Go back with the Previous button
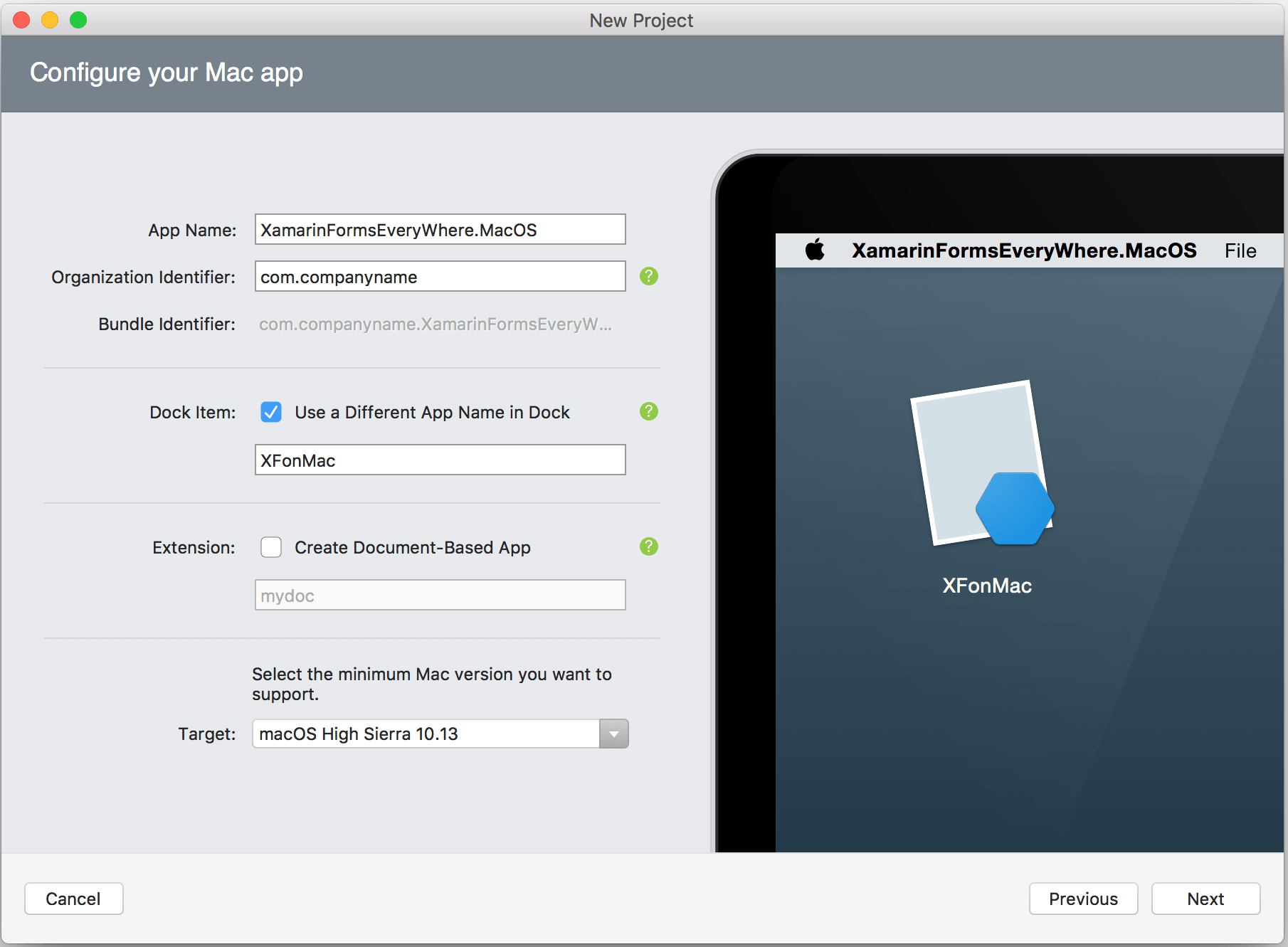Viewport: 1288px width, 947px height. click(1083, 899)
